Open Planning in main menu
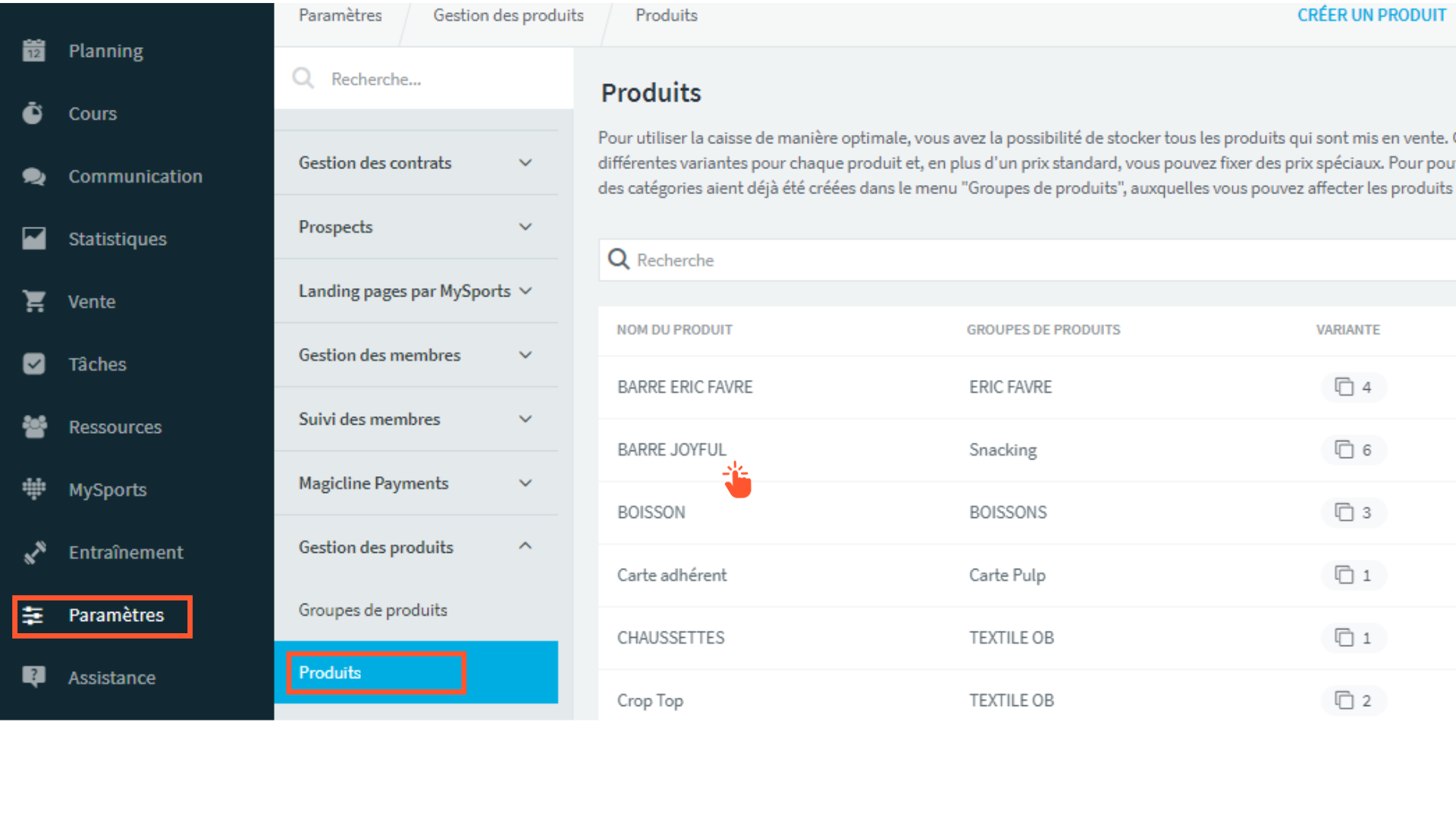 tap(106, 51)
